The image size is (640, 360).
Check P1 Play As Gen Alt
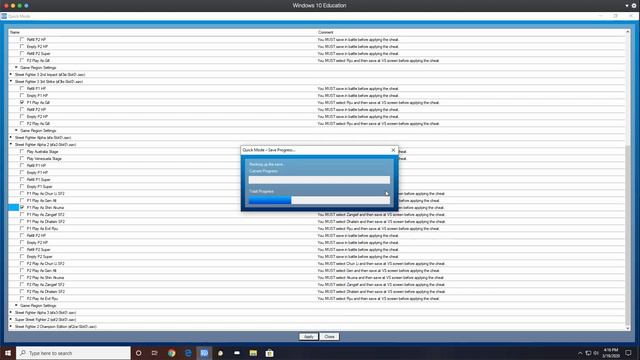22,200
